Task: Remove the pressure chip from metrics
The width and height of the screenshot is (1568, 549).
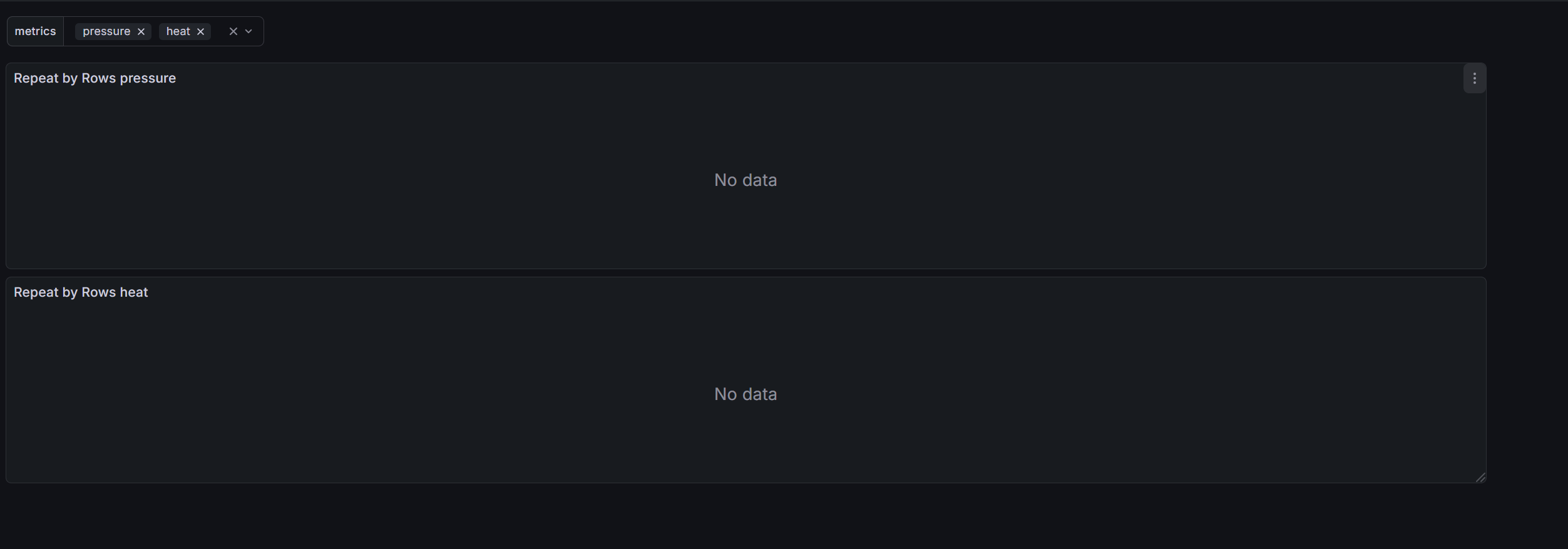Action: pyautogui.click(x=141, y=32)
